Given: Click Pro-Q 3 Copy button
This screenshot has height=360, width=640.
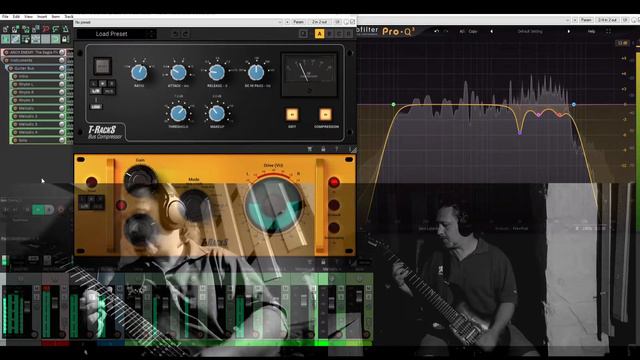Looking at the screenshot, I should coord(473,31).
